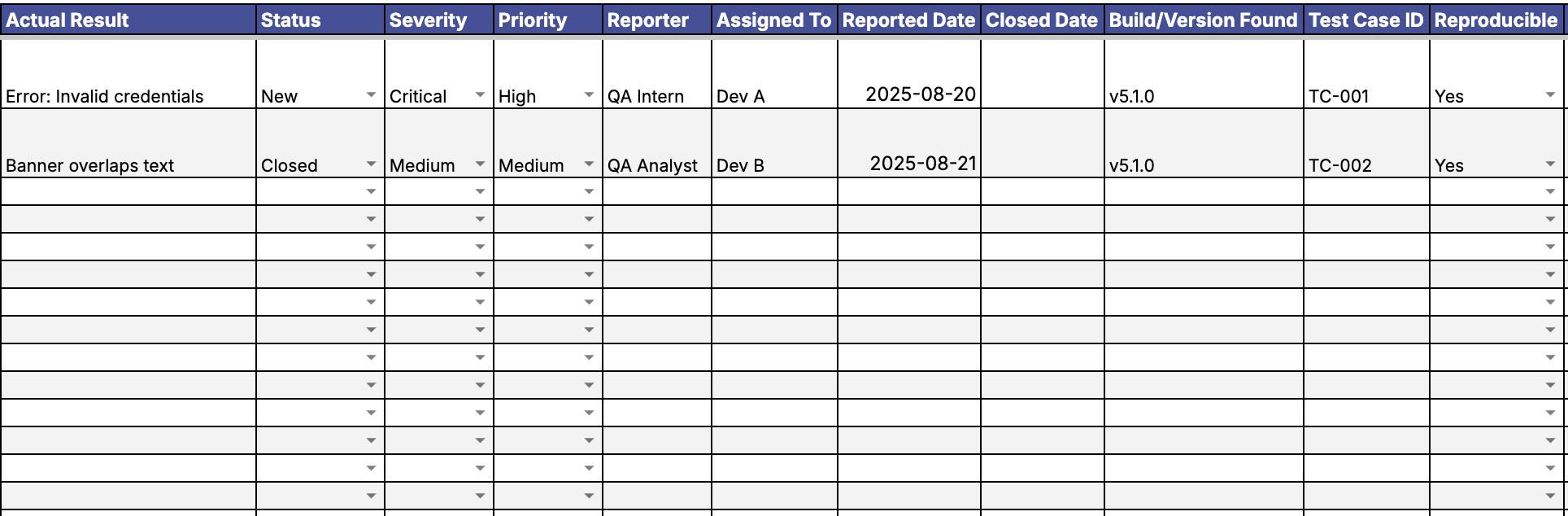Open Reproducible dropdown for TC-002 row
This screenshot has width=1568, height=516.
(1550, 164)
